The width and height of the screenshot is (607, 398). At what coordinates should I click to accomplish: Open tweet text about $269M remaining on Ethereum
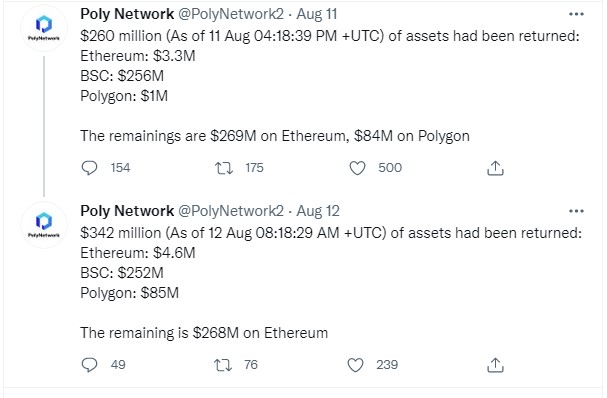[x=275, y=136]
